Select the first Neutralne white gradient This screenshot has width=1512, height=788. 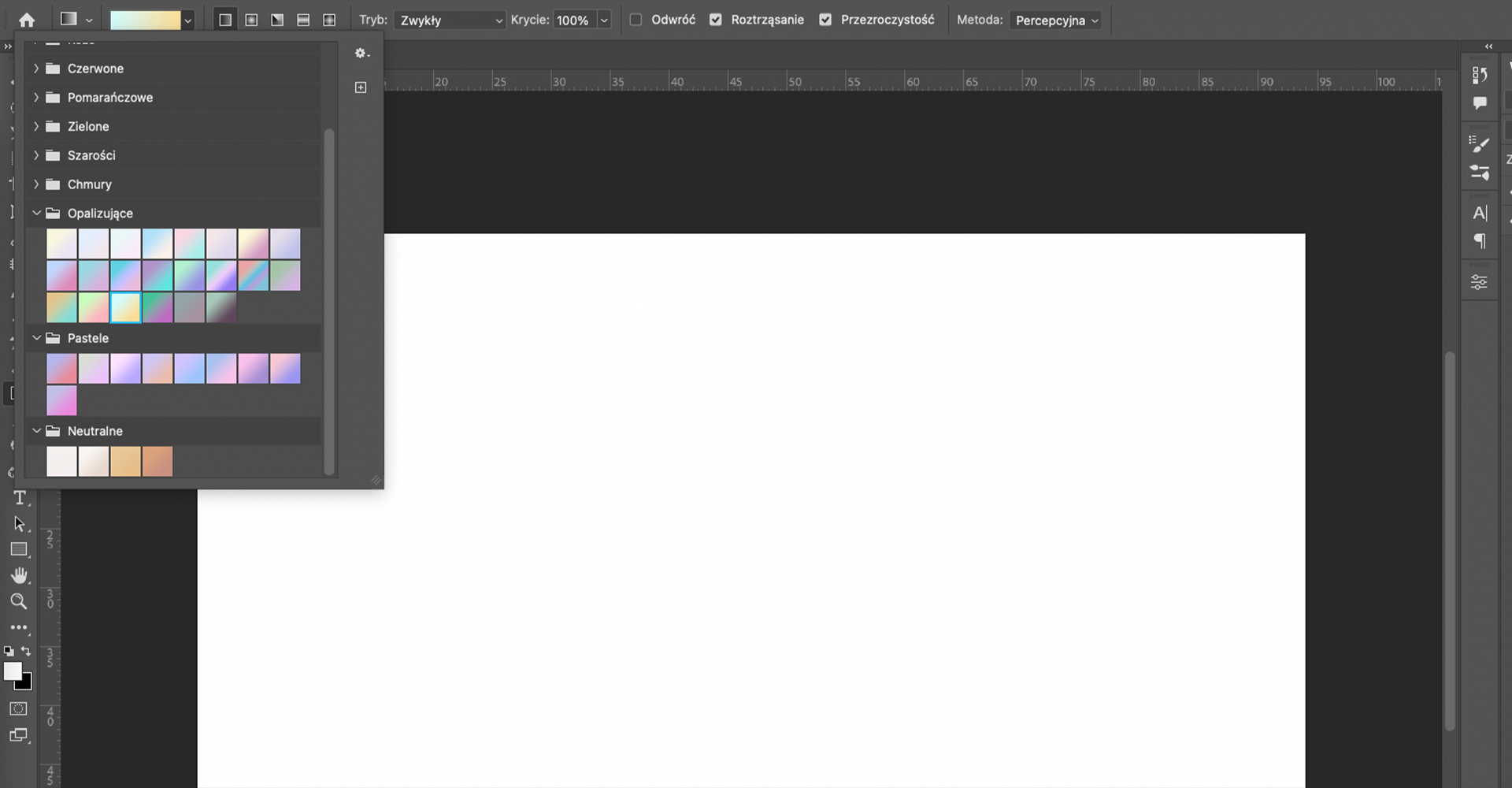tap(61, 462)
